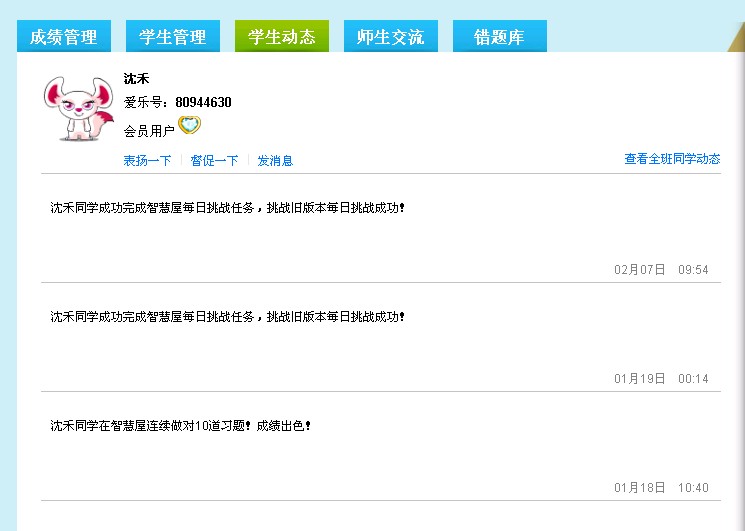Viewport: 745px width, 531px height.
Task: View 查看全班同学动态 link
Action: (672, 159)
